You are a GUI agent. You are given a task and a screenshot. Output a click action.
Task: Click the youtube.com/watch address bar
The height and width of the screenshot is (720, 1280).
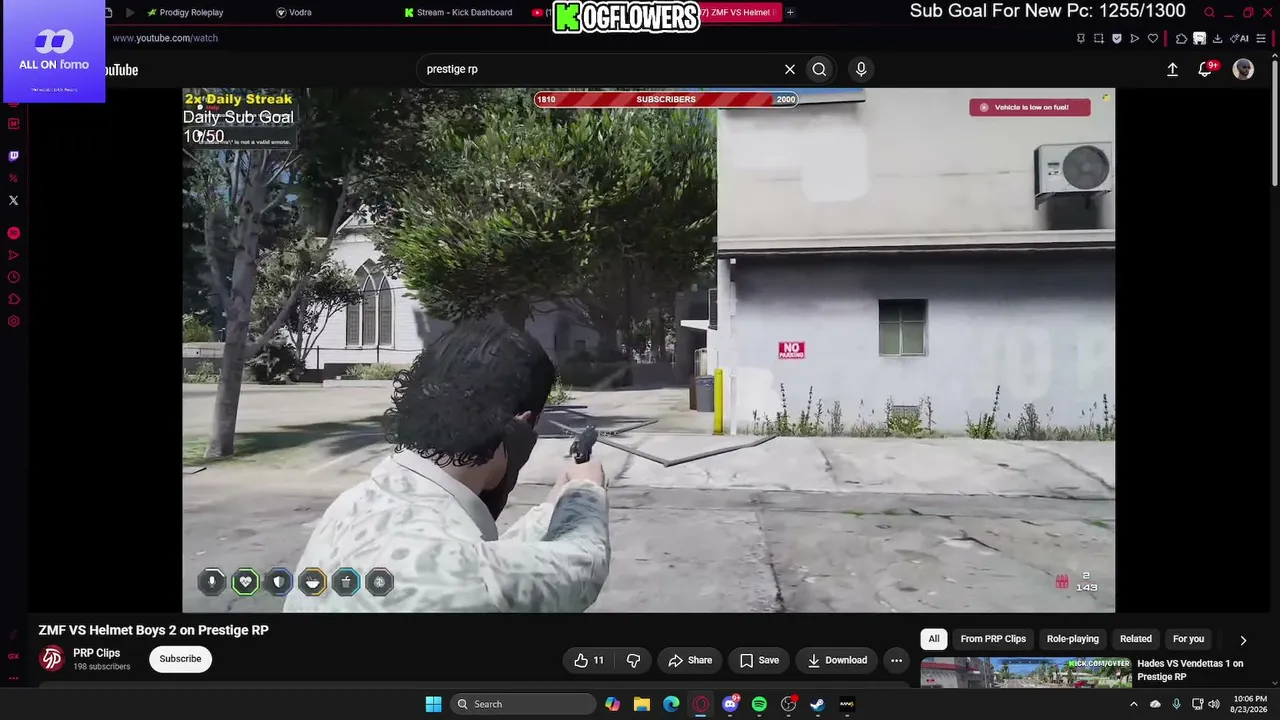click(165, 38)
